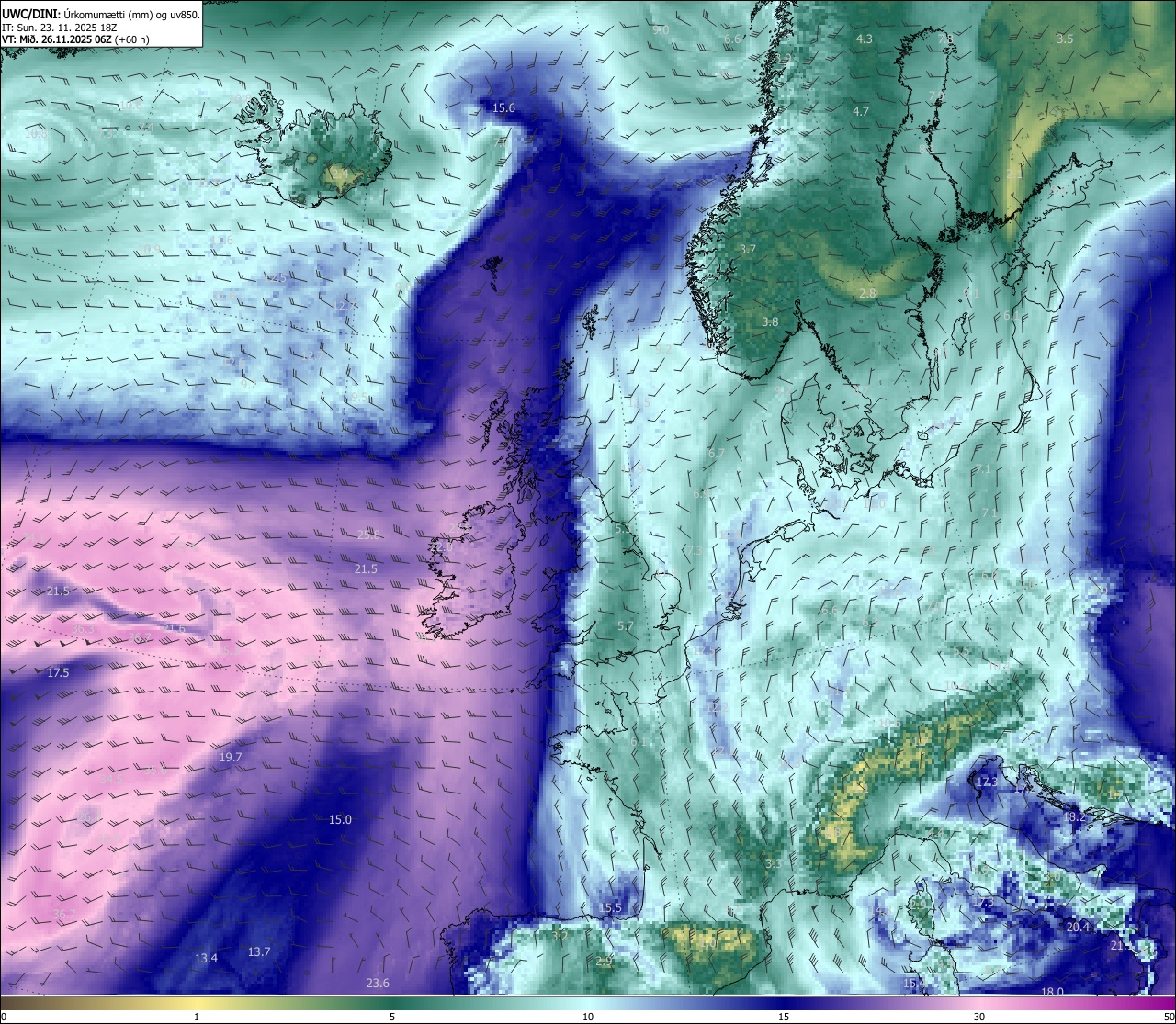The height and width of the screenshot is (1024, 1176).
Task: Click the color scale tick labeled 30
Action: click(979, 1017)
